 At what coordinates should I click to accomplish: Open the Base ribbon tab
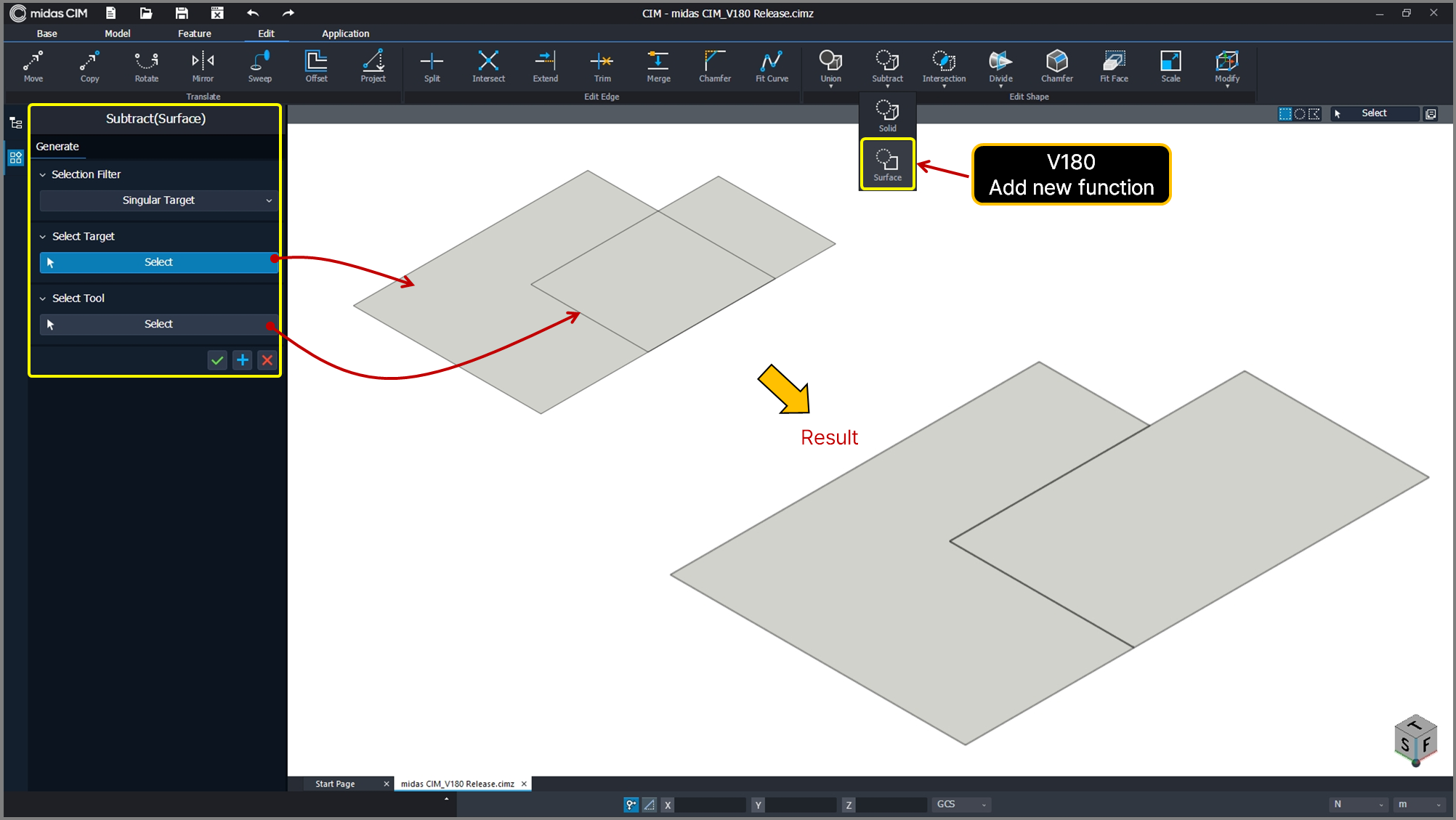[47, 33]
